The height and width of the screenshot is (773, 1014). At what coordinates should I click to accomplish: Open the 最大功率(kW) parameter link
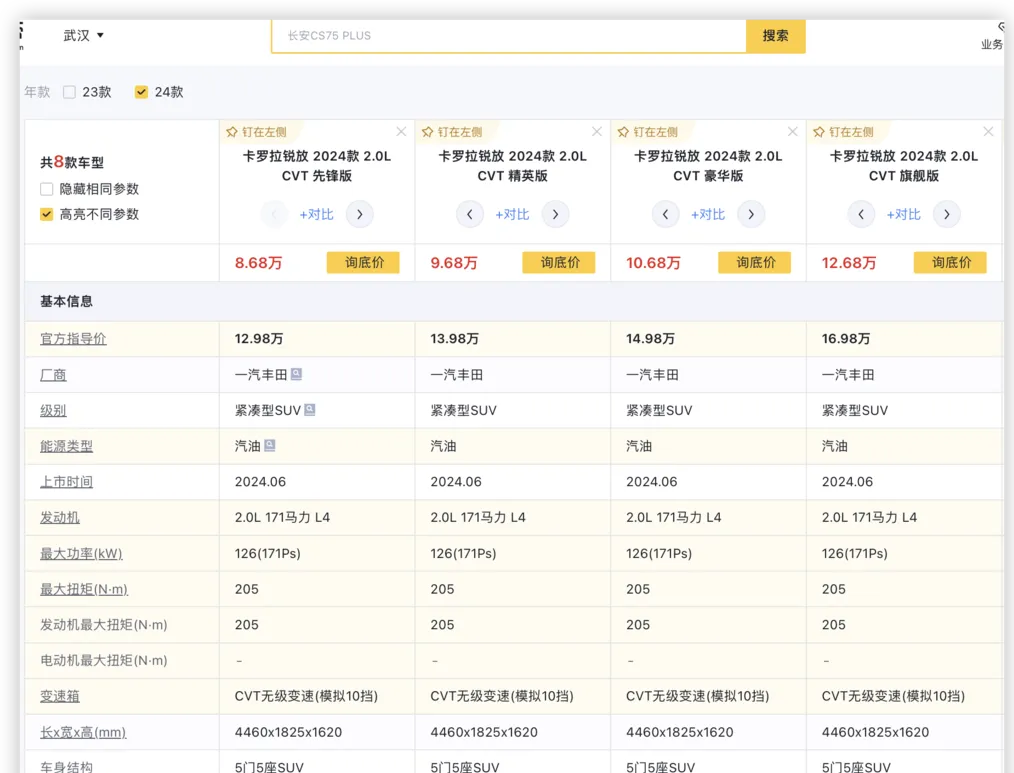pyautogui.click(x=81, y=554)
